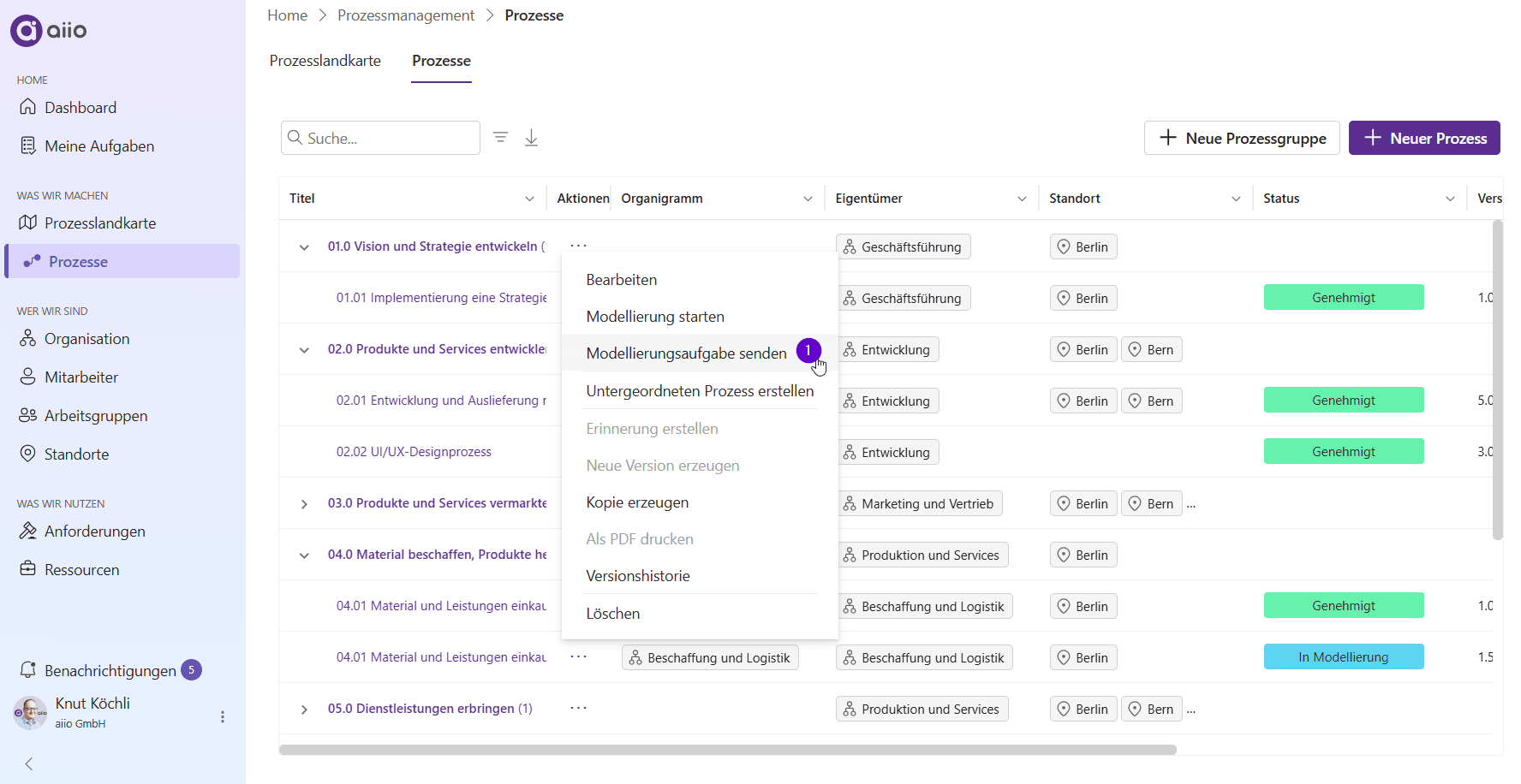Click the horizontal table scrollbar
The height and width of the screenshot is (784, 1521).
[x=728, y=750]
